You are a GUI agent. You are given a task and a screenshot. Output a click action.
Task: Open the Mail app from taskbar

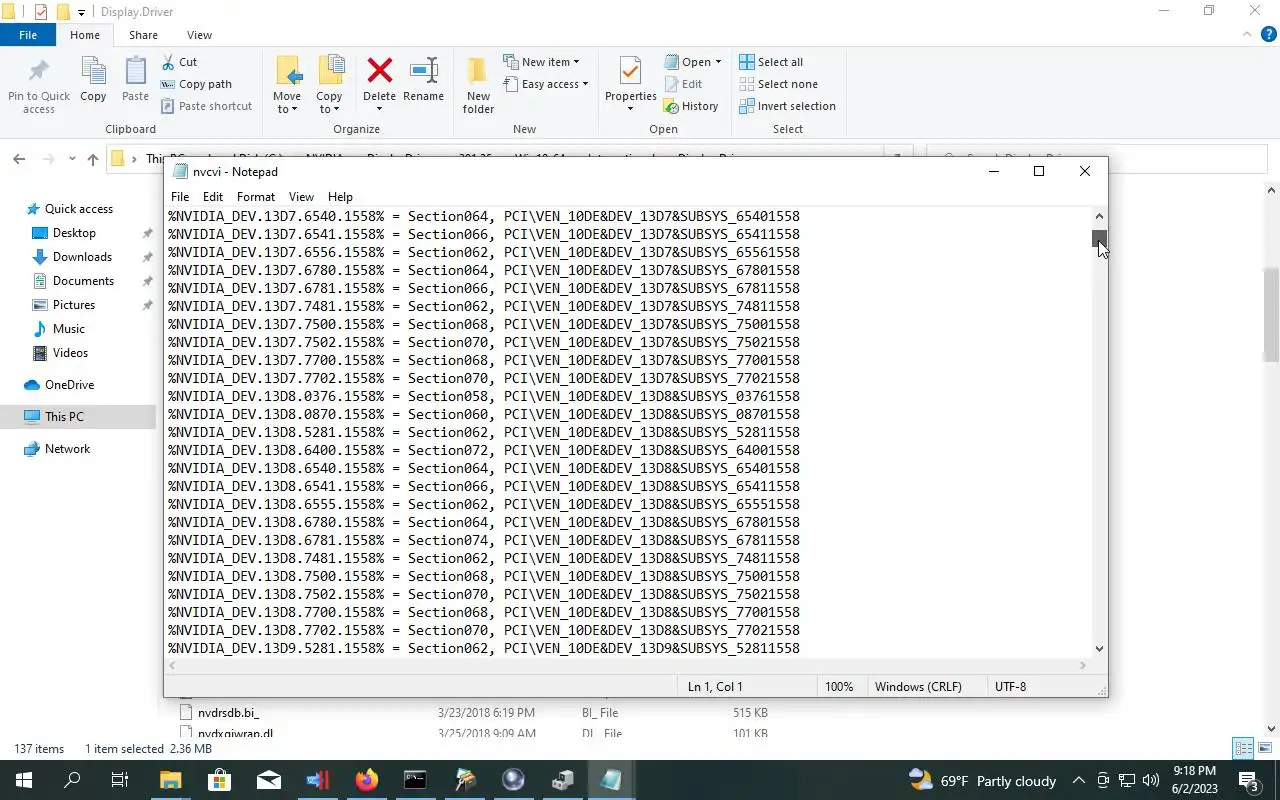tap(268, 780)
